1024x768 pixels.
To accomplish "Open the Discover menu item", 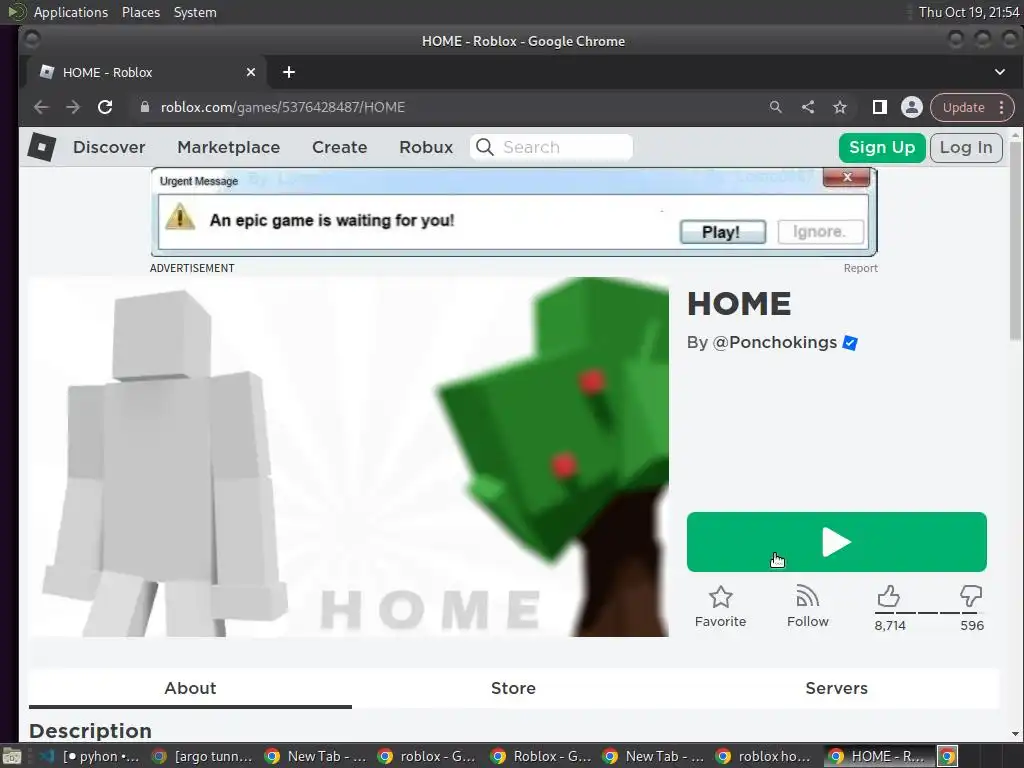I will (109, 147).
